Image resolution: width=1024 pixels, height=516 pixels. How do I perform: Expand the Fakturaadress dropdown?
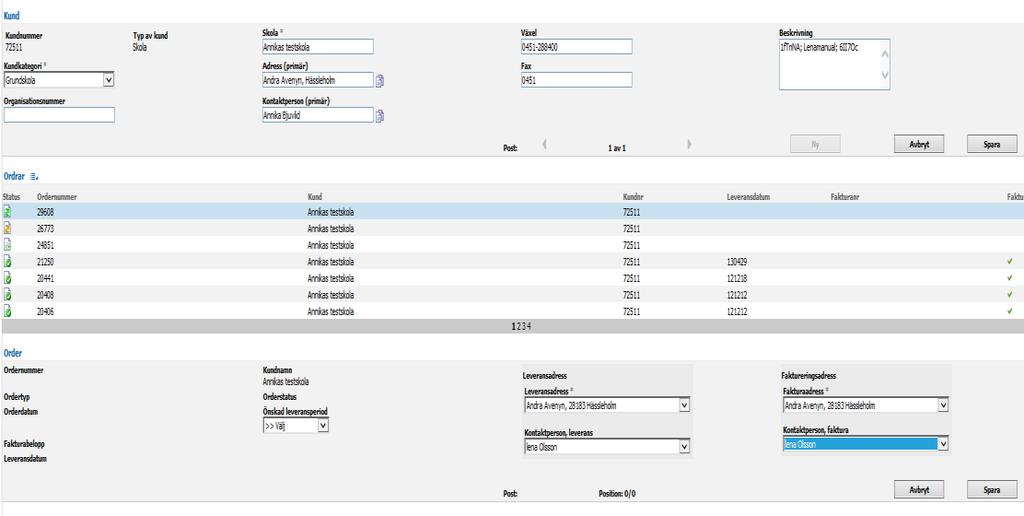point(942,406)
